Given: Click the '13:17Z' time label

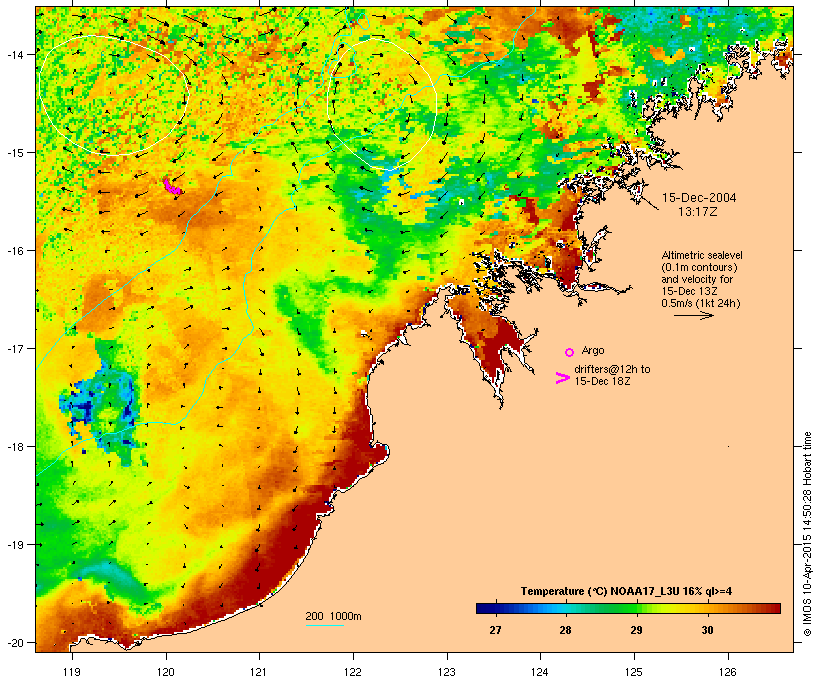Looking at the screenshot, I should point(698,212).
